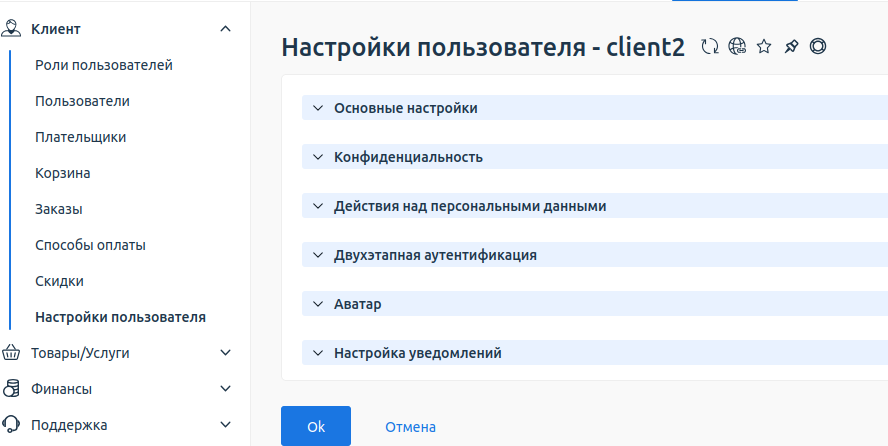Click the Отмена link
Image resolution: width=888 pixels, height=446 pixels.
click(x=410, y=427)
